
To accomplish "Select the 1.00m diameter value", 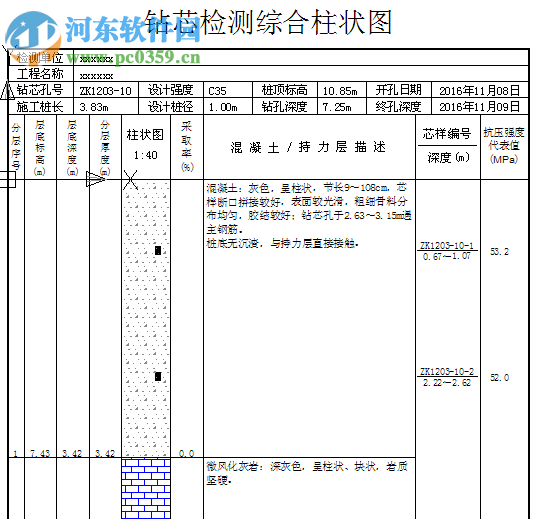I will (223, 107).
